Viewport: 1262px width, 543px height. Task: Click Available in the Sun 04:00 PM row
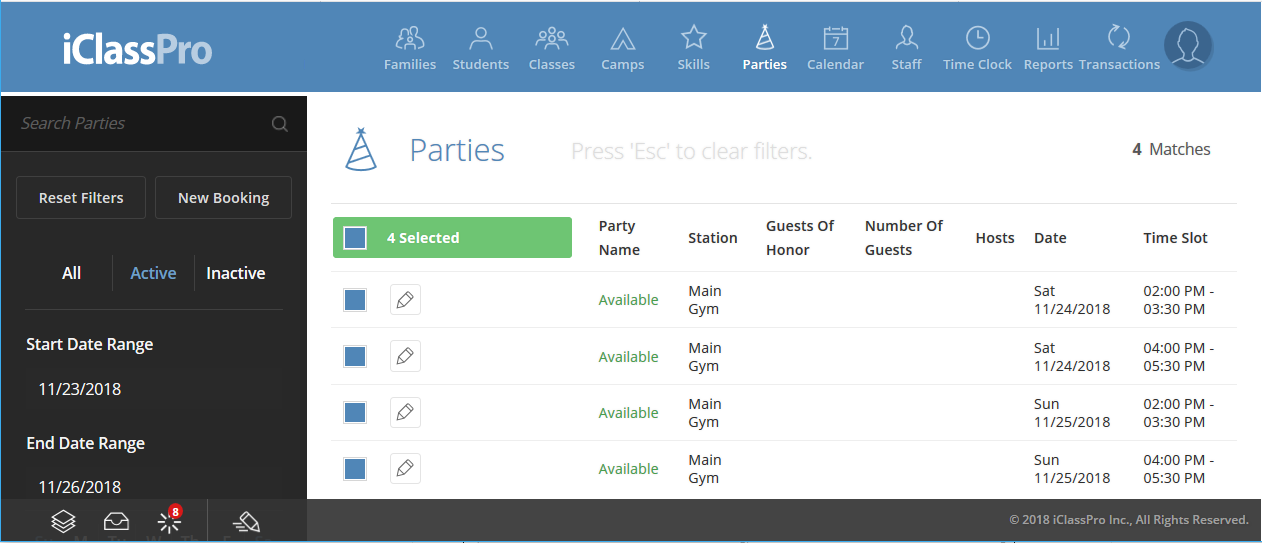pyautogui.click(x=628, y=469)
